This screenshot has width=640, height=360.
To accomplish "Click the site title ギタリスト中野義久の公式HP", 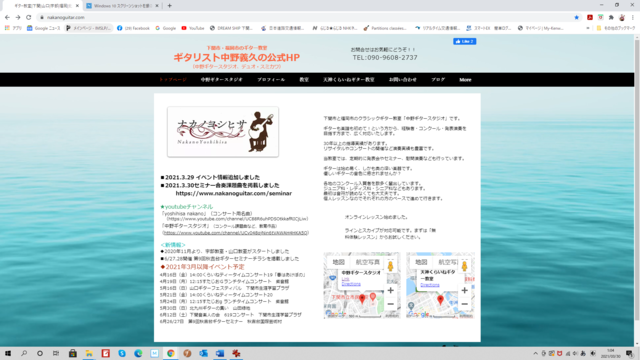I will [x=237, y=57].
